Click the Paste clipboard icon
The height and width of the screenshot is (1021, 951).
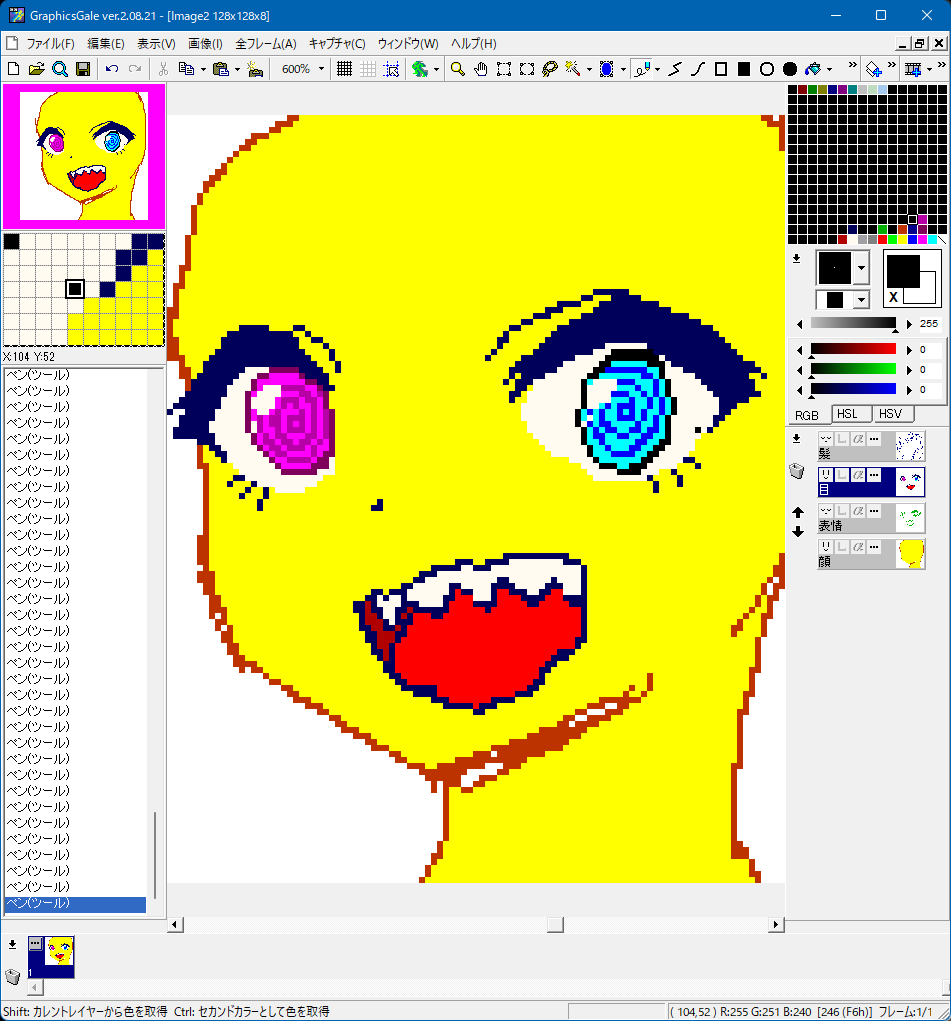(x=221, y=68)
